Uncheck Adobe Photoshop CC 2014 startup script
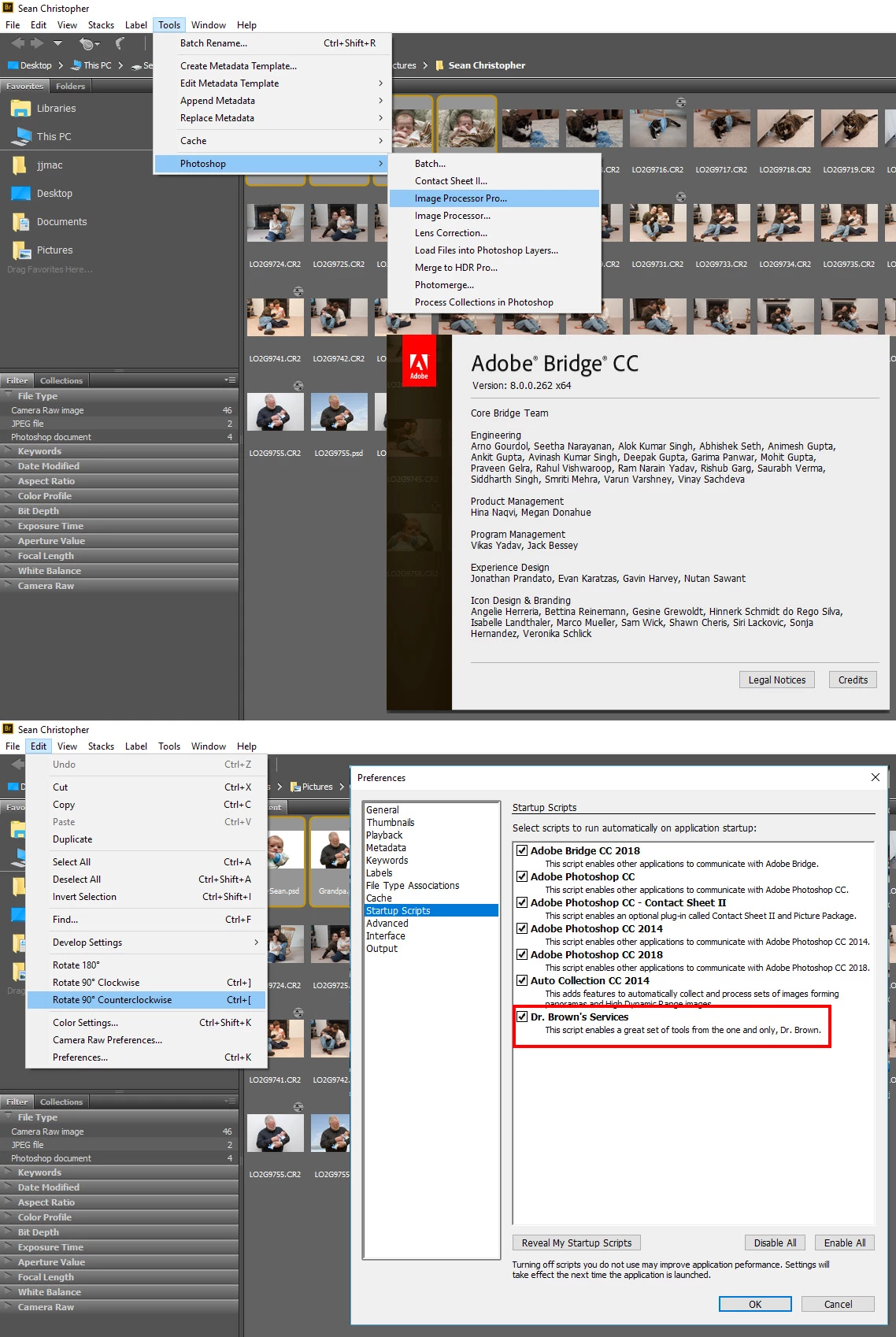This screenshot has height=1337, width=896. (521, 928)
